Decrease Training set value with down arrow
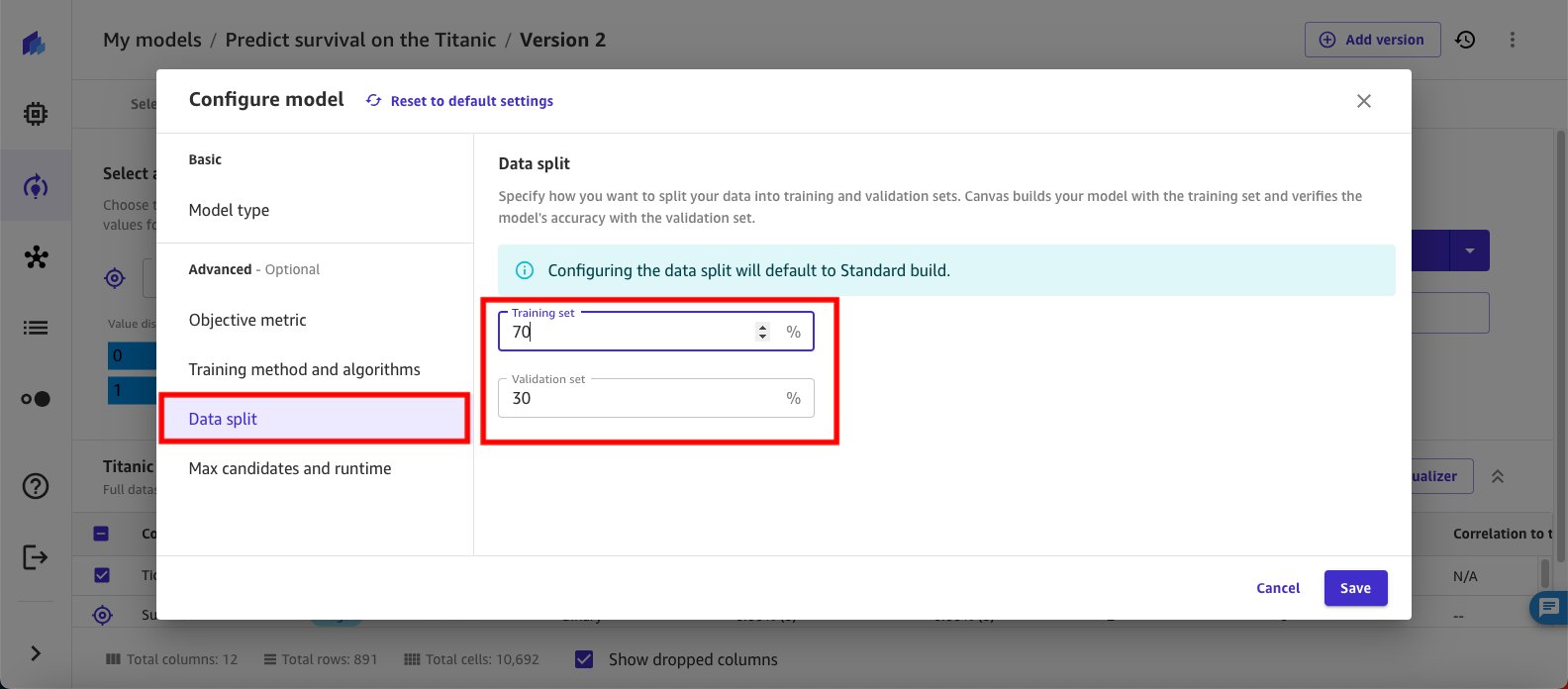The width and height of the screenshot is (1568, 689). coord(762,337)
